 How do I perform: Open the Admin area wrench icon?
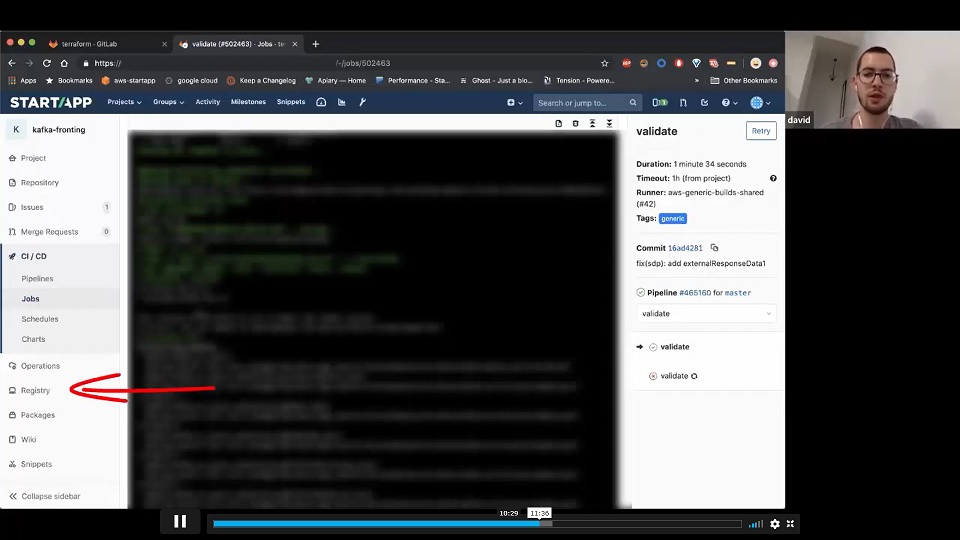(362, 102)
